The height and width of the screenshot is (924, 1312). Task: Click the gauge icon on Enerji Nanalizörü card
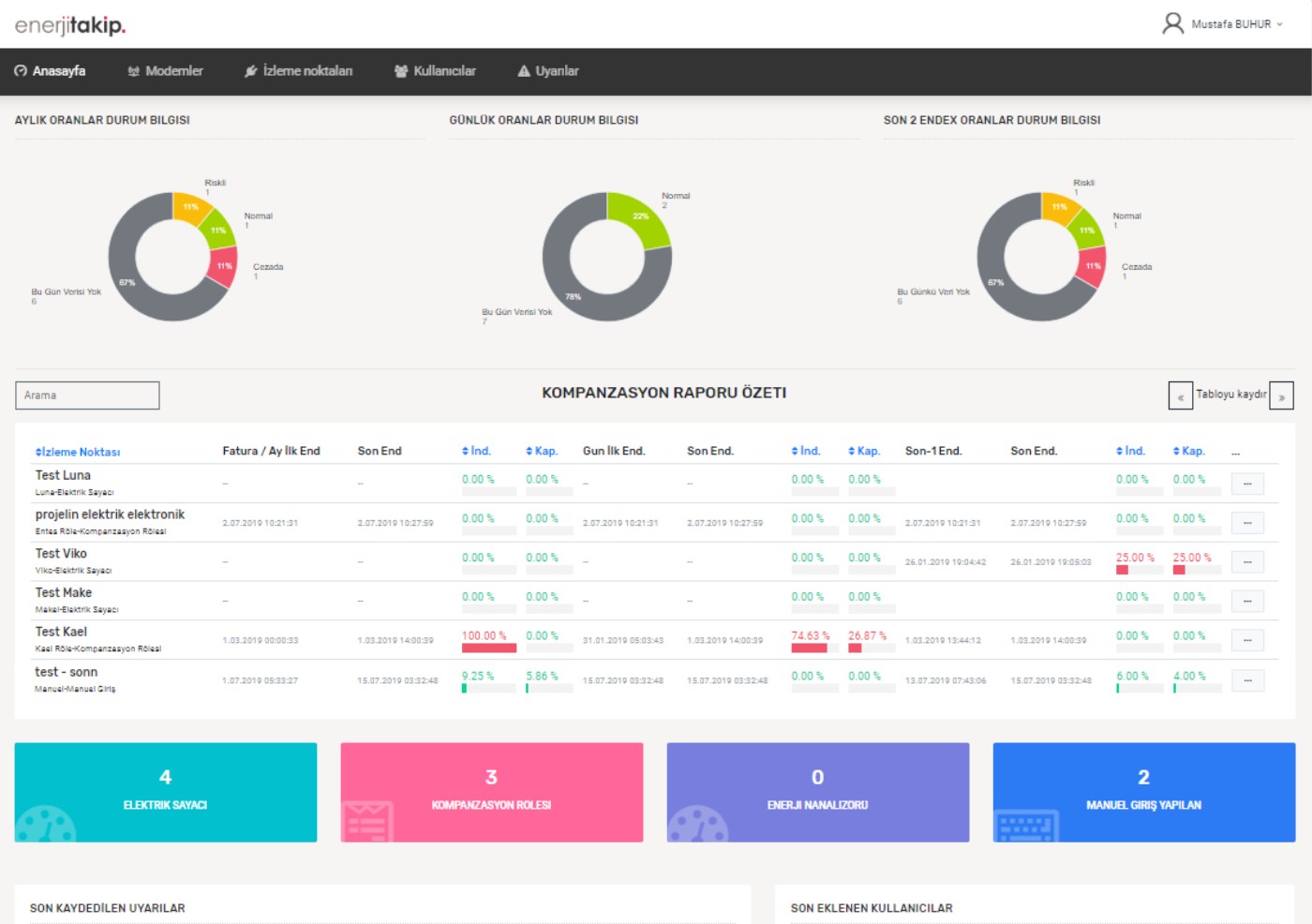pyautogui.click(x=697, y=824)
